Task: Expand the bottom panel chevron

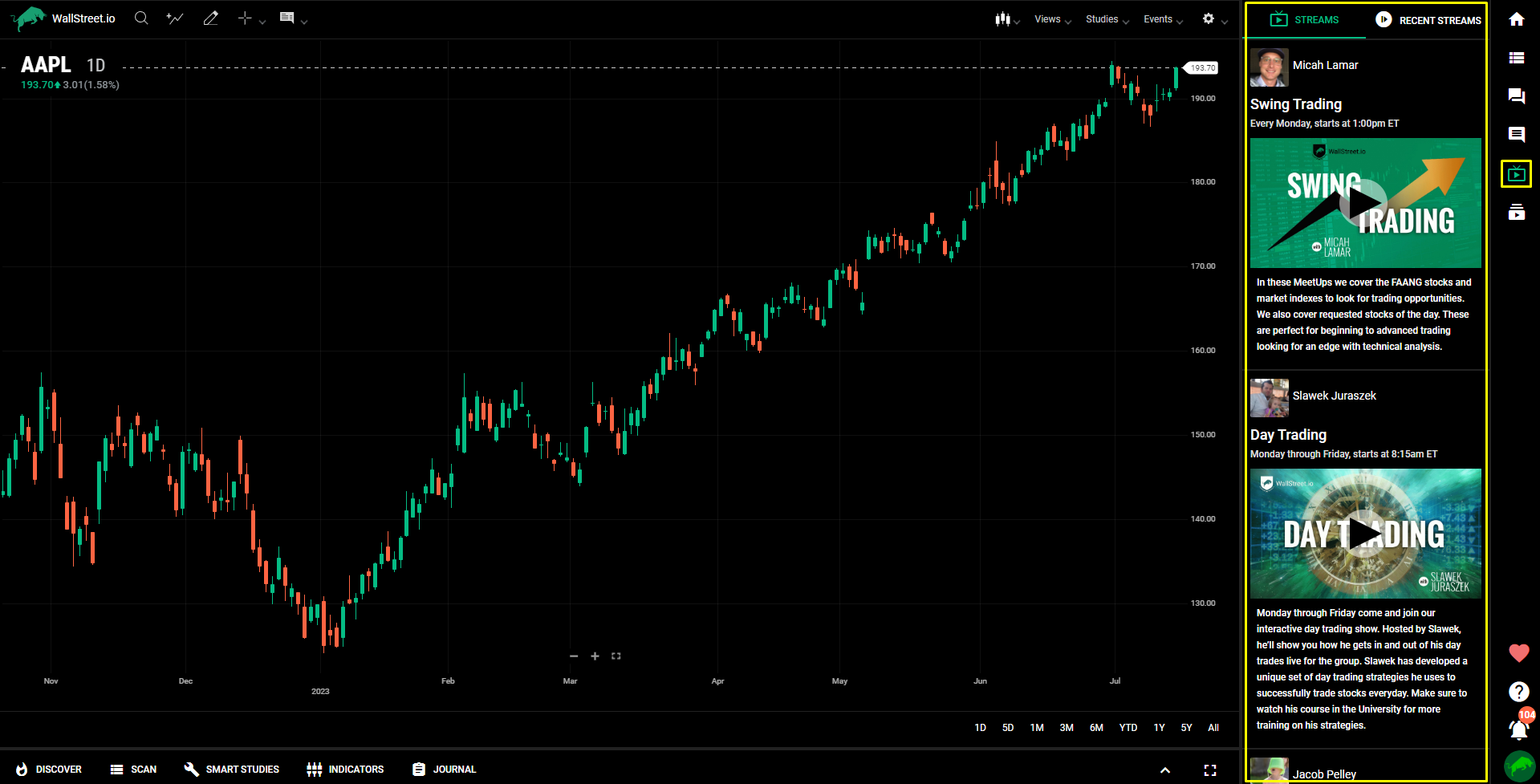Action: [1165, 770]
